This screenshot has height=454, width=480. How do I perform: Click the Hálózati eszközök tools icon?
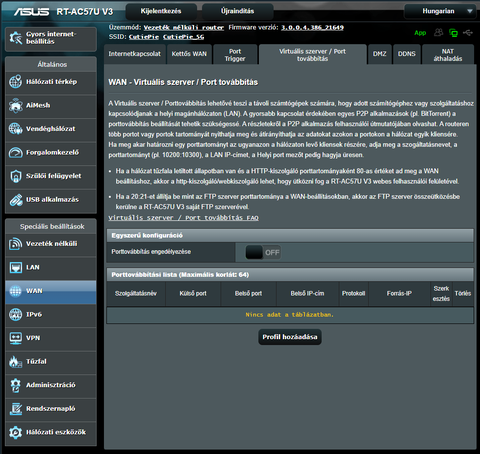coord(15,432)
